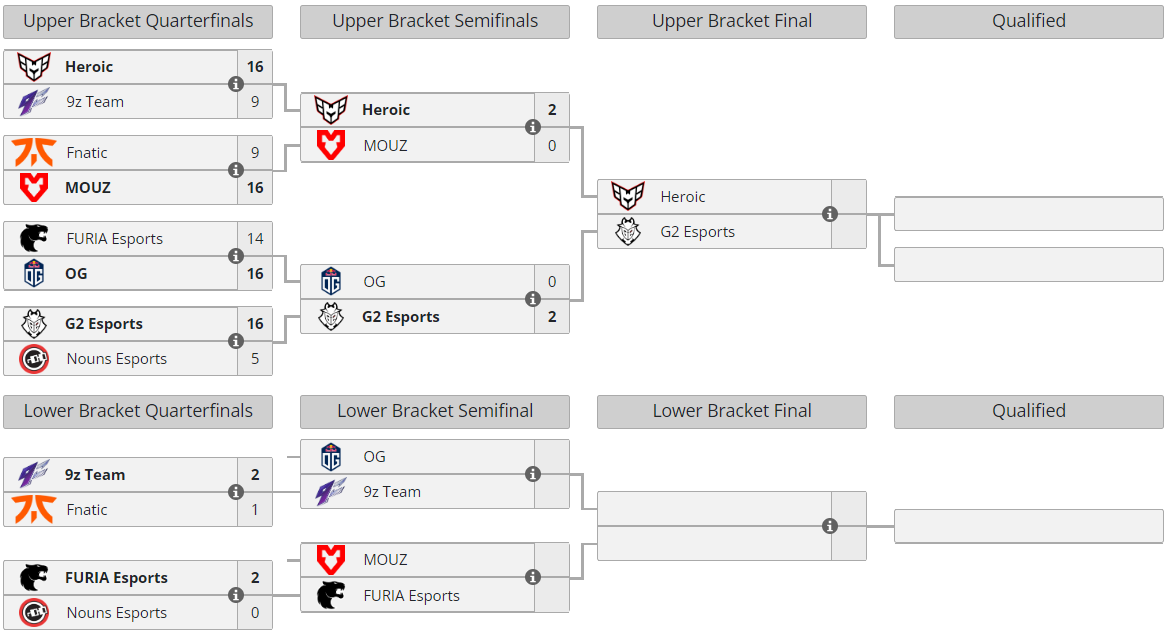Click the Upper Bracket Semifinals header
The height and width of the screenshot is (636, 1167).
[435, 21]
